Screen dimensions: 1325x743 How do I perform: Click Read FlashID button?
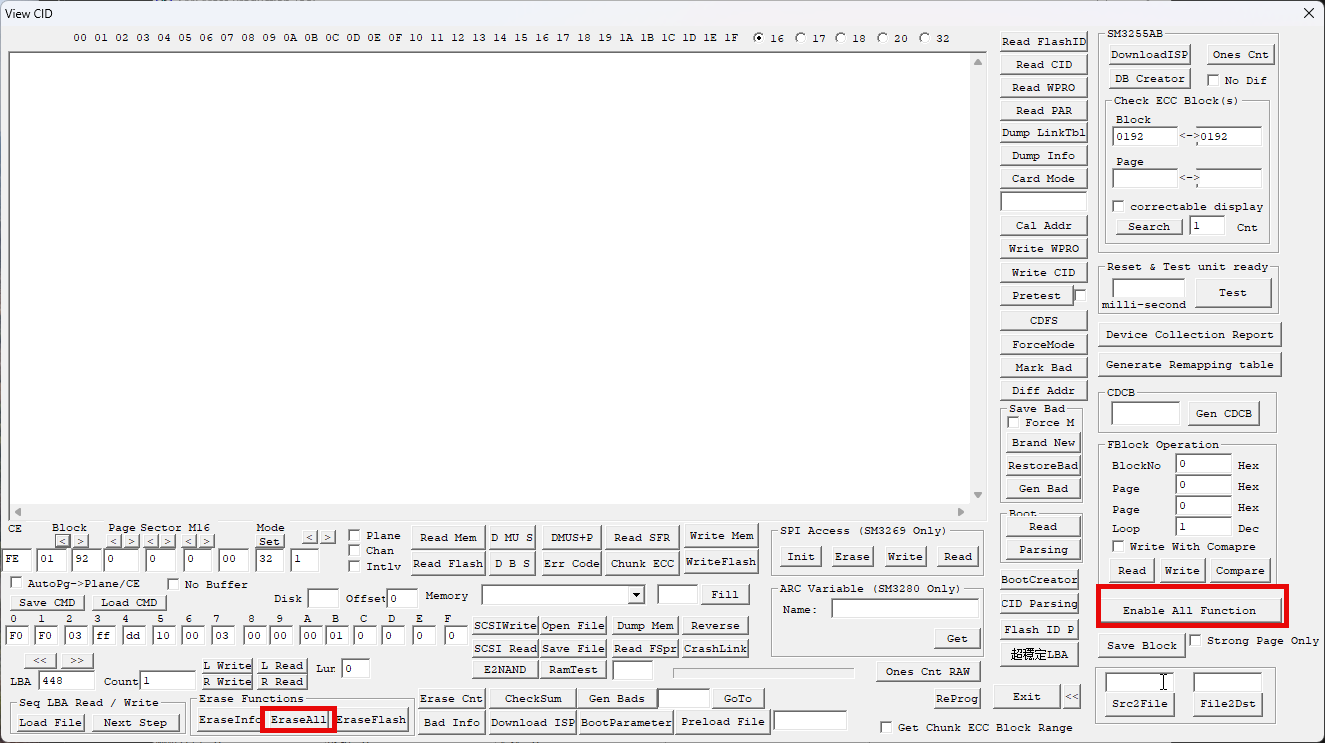click(1043, 42)
